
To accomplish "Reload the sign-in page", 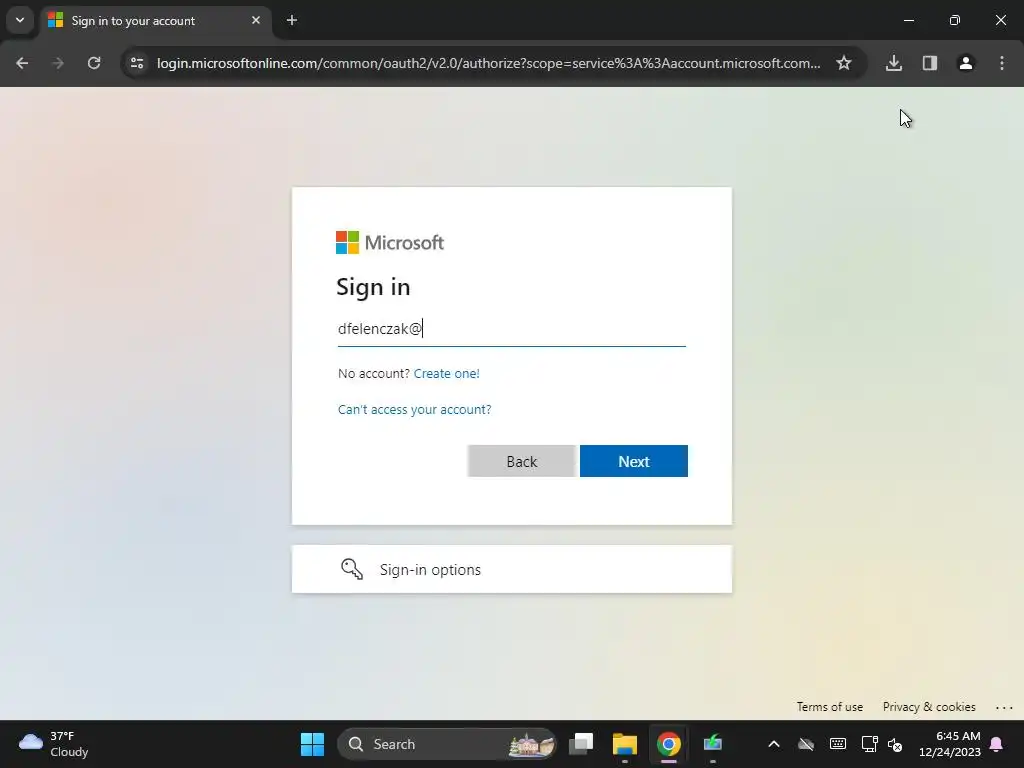I will click(x=94, y=63).
